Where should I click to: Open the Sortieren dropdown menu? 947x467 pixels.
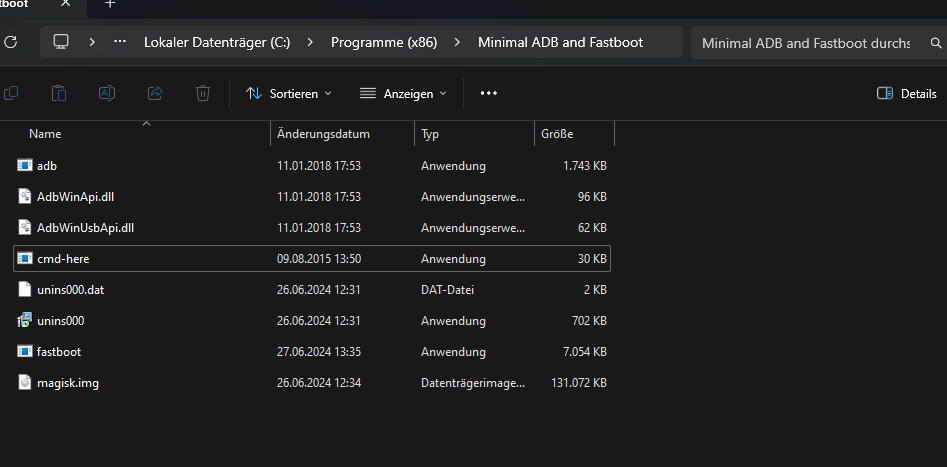coord(288,93)
